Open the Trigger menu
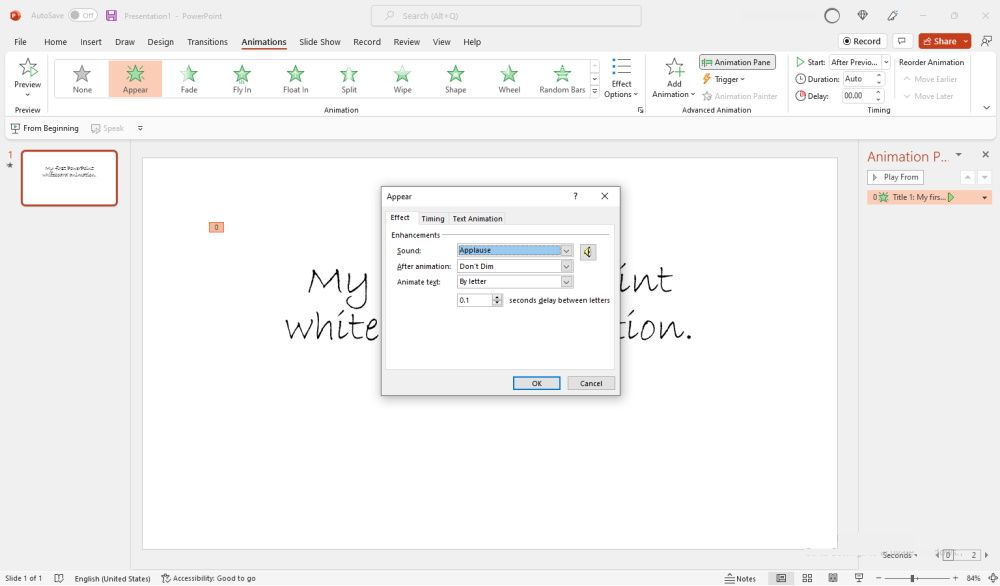This screenshot has width=1000, height=586. click(x=723, y=79)
